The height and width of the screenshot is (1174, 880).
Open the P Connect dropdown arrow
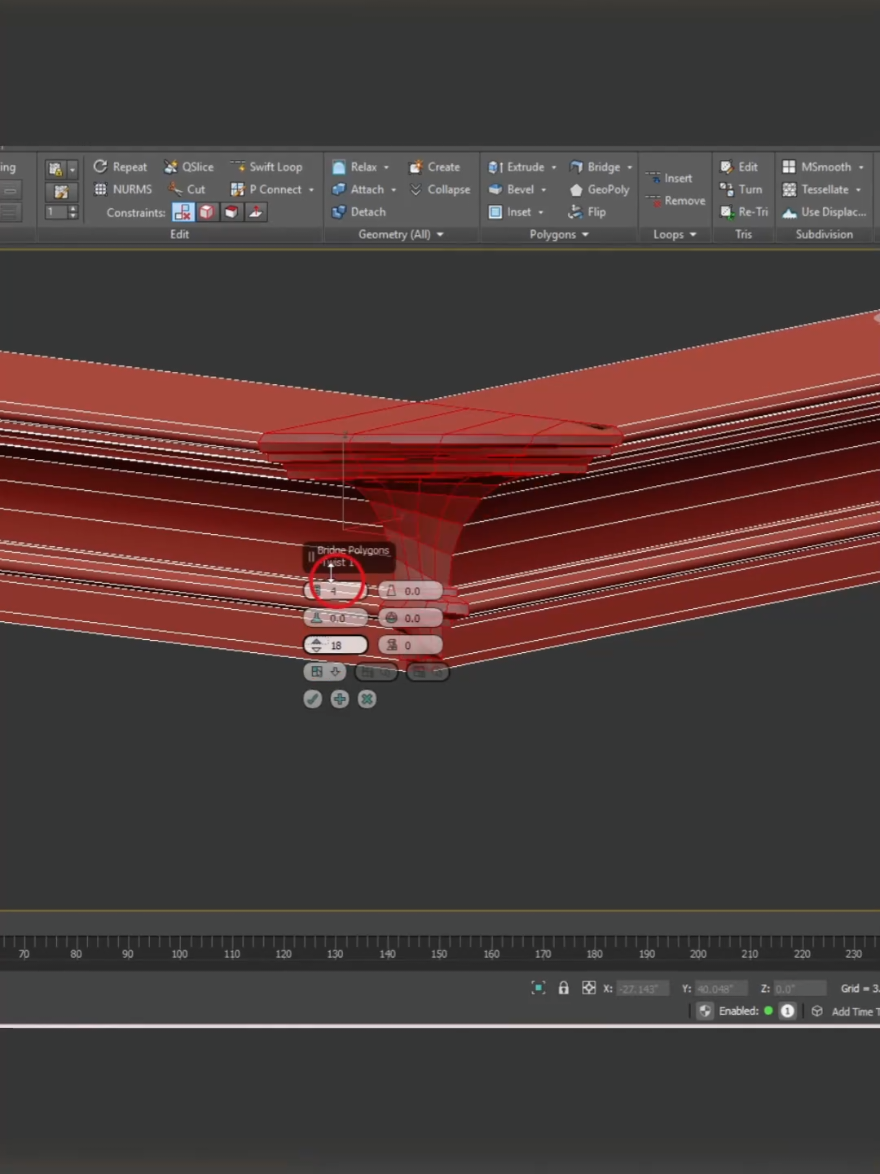312,190
